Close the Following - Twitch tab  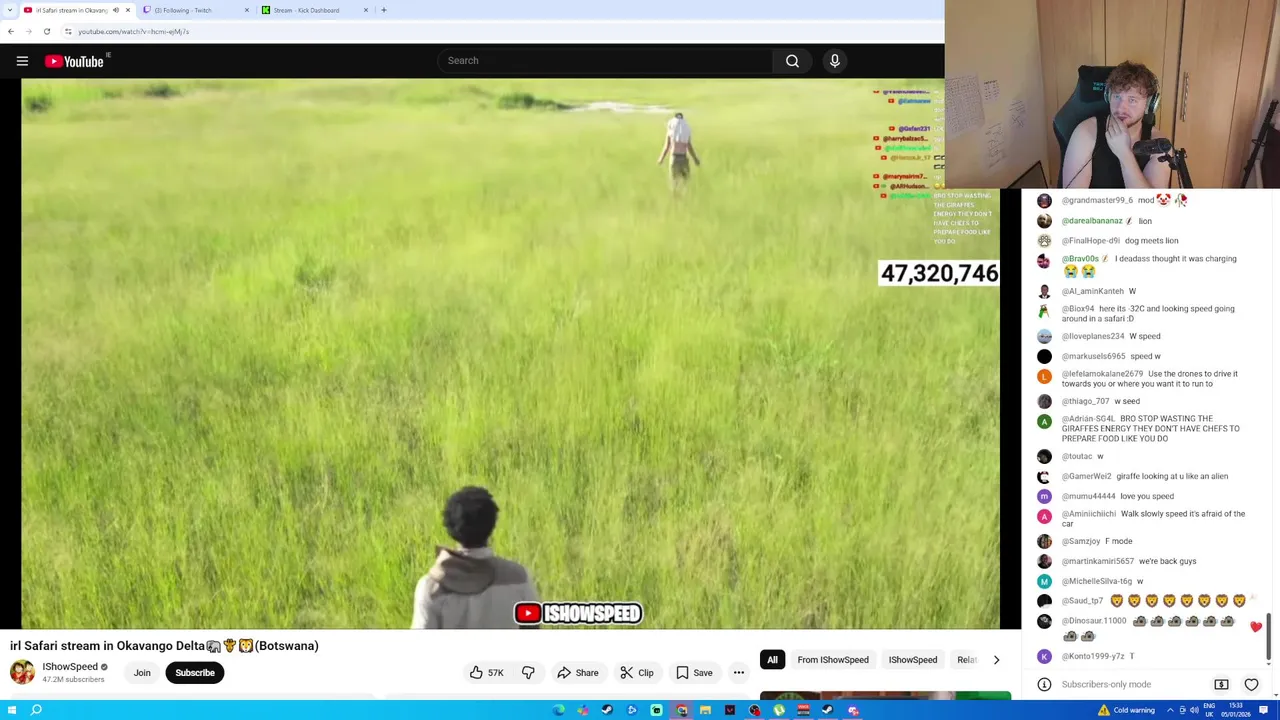click(x=246, y=10)
